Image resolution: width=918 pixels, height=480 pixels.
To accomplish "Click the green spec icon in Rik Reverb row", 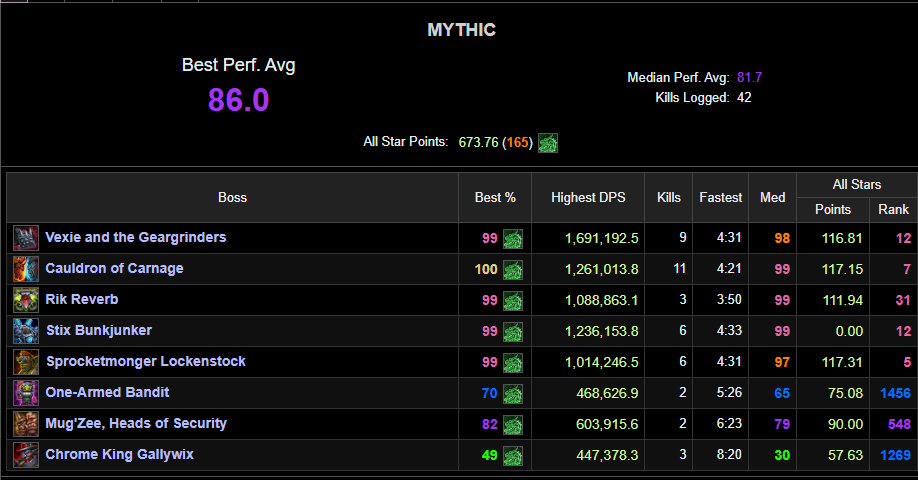I will 513,301.
